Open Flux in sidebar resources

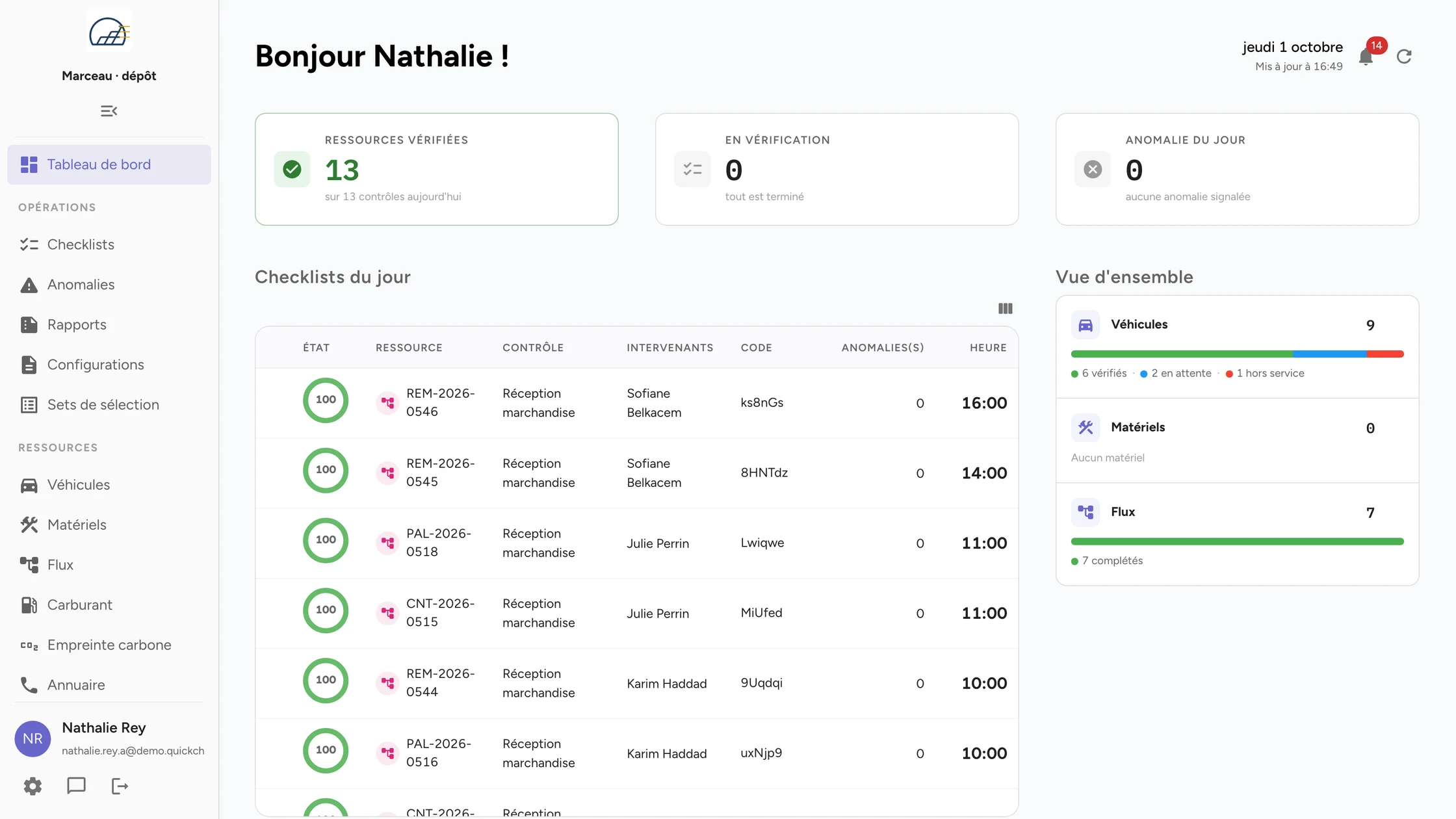coord(109,565)
